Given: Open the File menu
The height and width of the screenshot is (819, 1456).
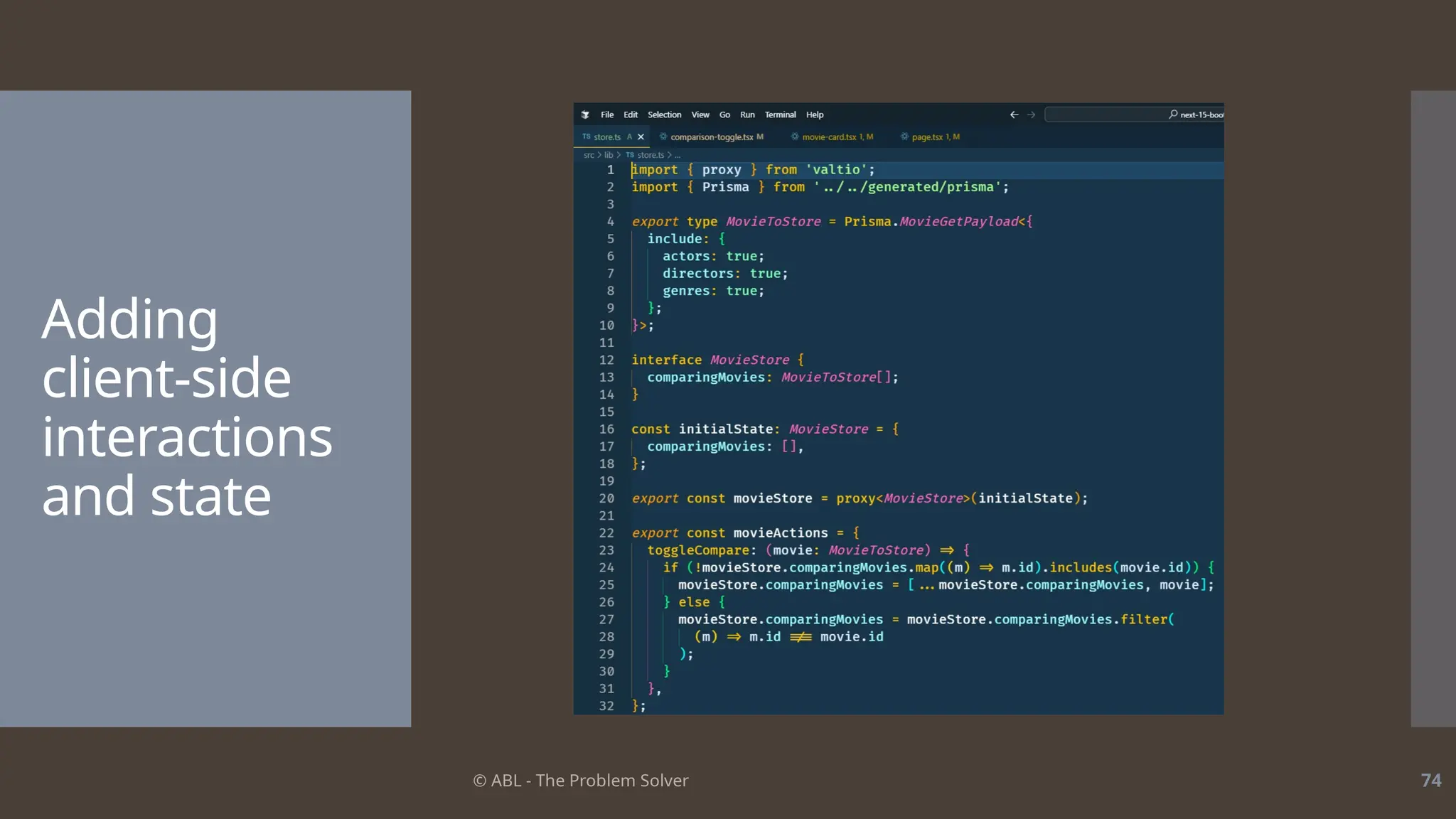Looking at the screenshot, I should pyautogui.click(x=607, y=114).
